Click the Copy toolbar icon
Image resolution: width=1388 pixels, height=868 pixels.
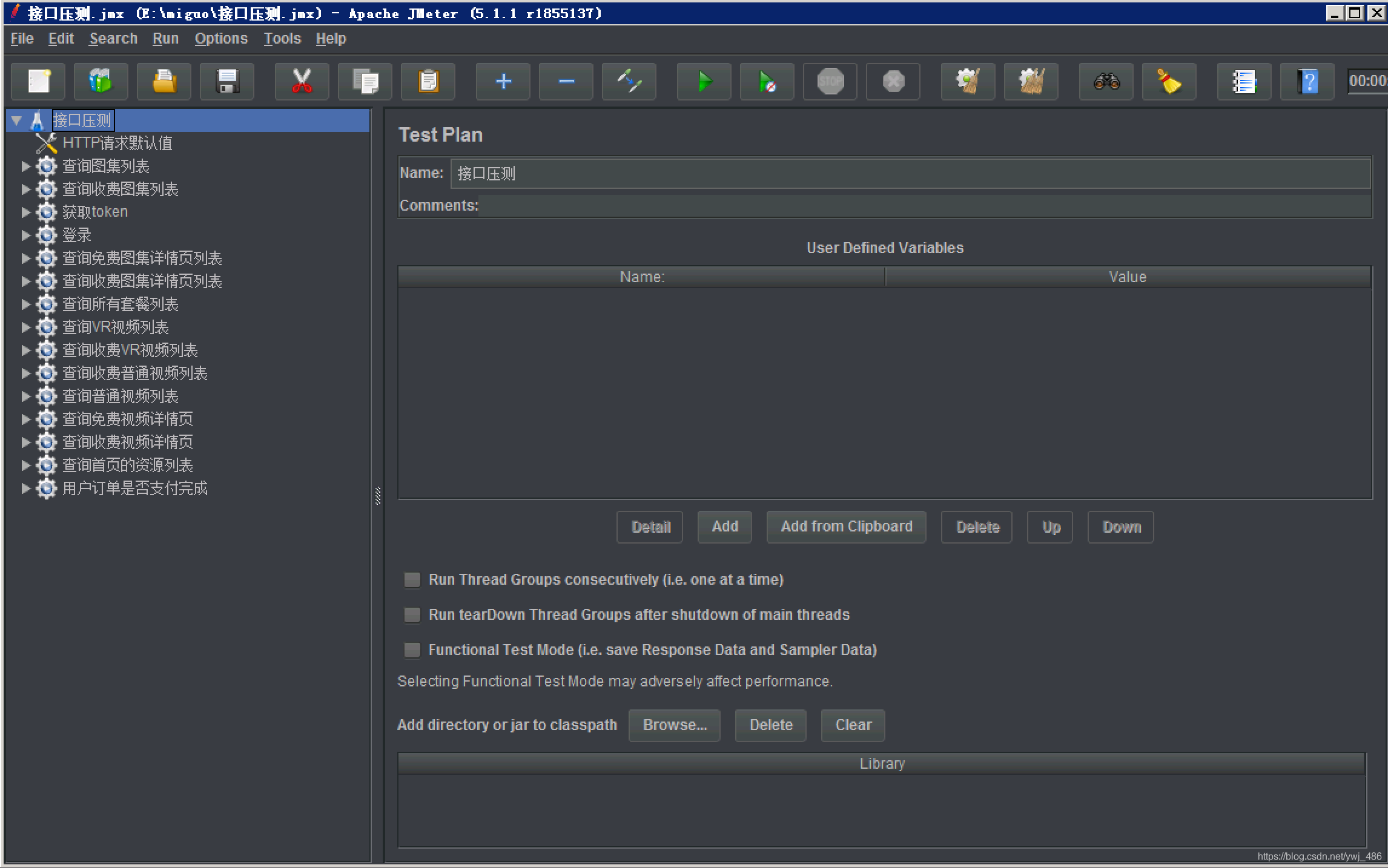365,81
